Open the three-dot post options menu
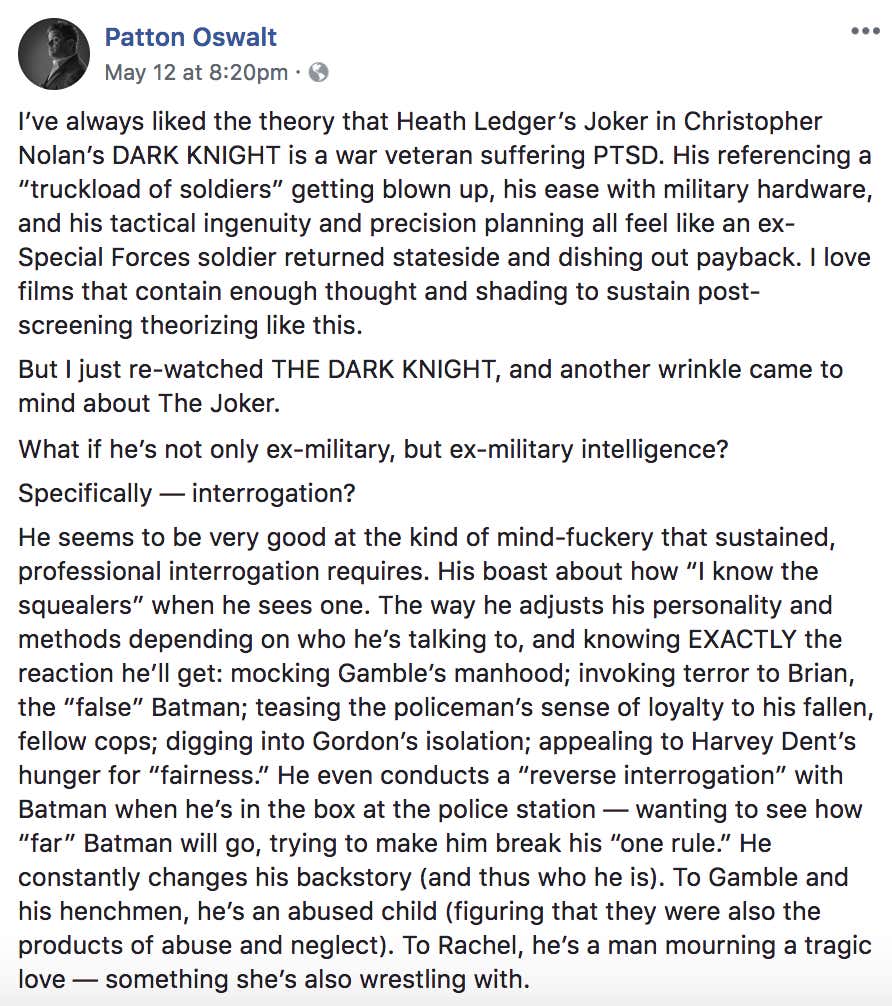 (x=865, y=31)
